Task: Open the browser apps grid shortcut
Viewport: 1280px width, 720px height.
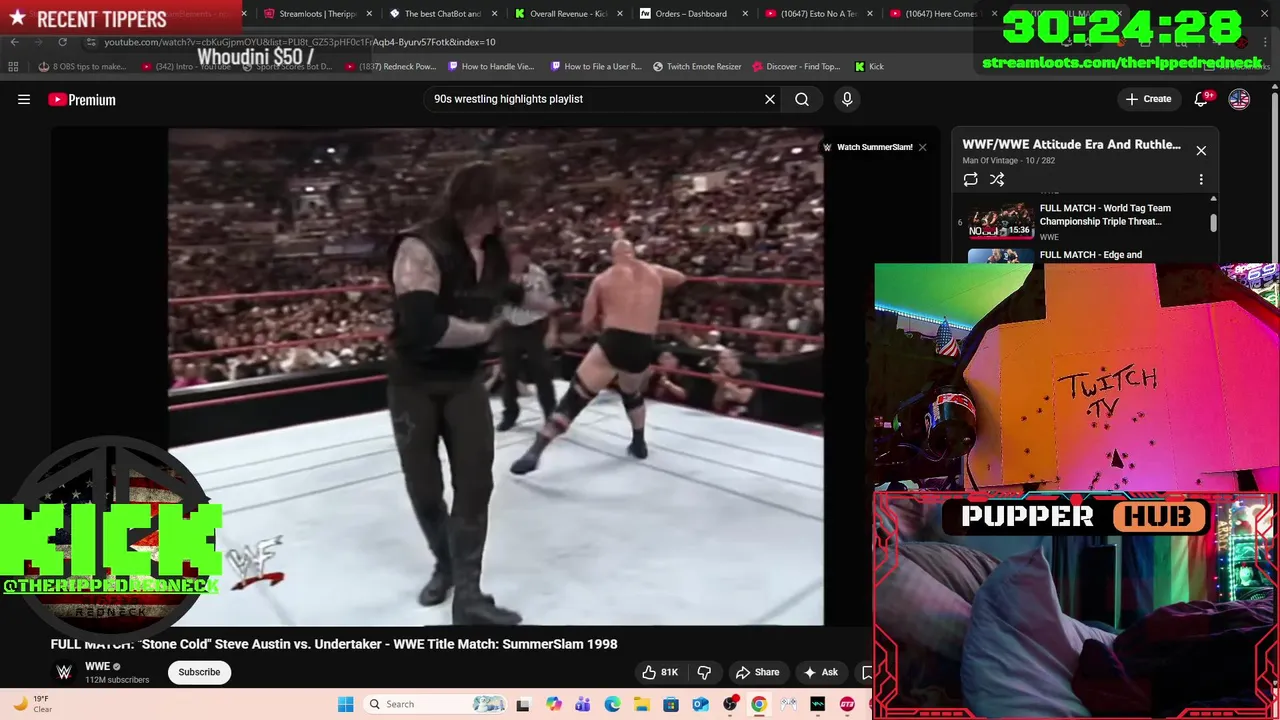Action: (x=13, y=67)
